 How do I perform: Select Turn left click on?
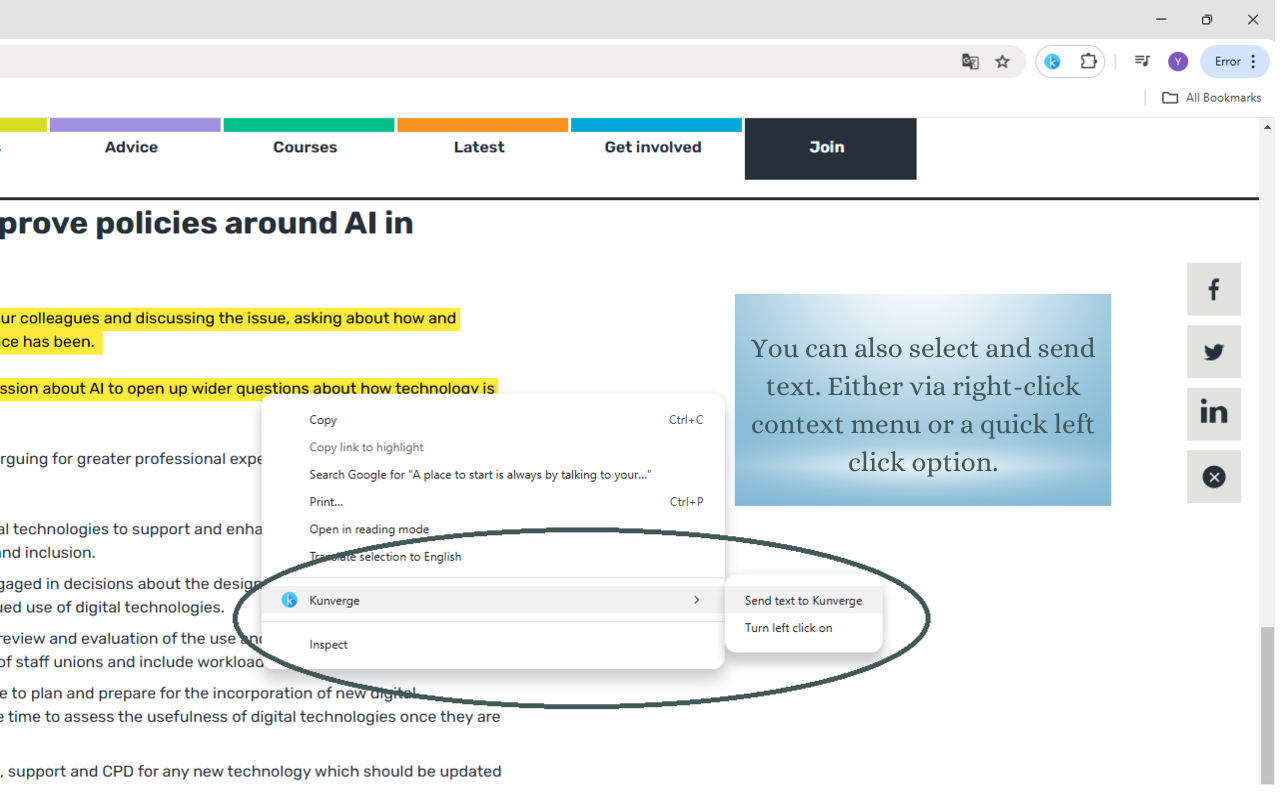803,628
